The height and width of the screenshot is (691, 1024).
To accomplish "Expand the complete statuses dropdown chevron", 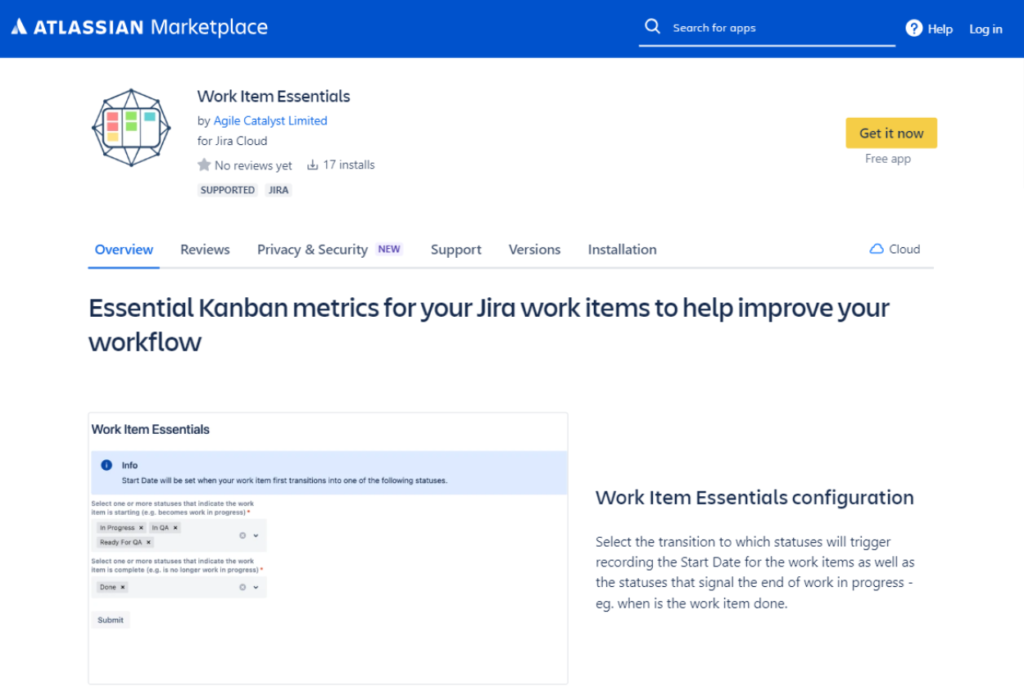I will (256, 587).
